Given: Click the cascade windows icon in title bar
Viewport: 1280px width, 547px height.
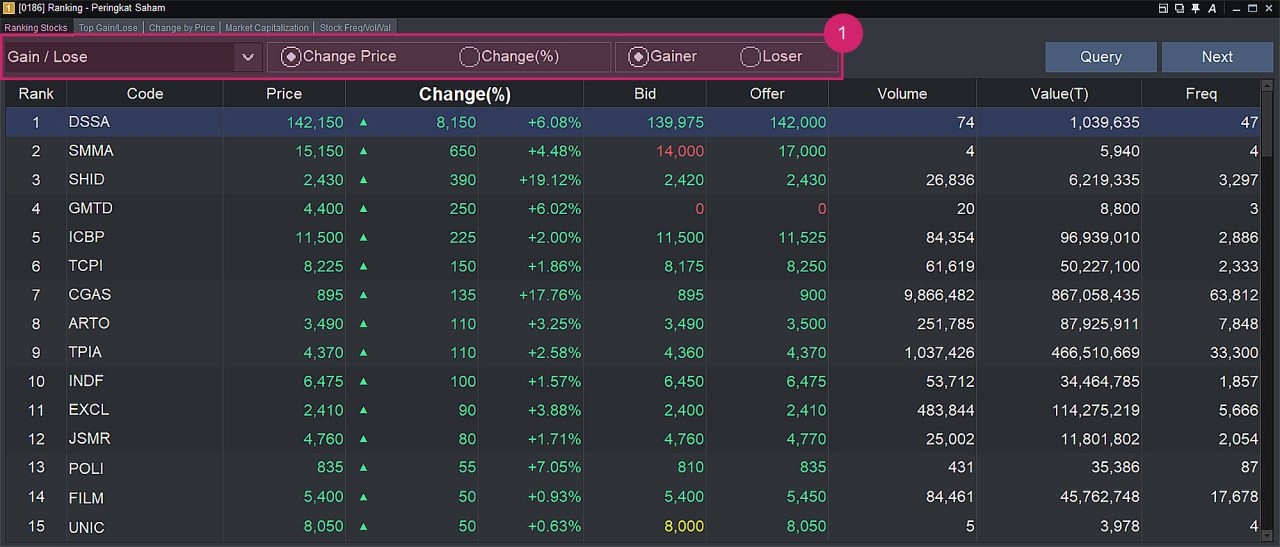Looking at the screenshot, I should [1180, 8].
